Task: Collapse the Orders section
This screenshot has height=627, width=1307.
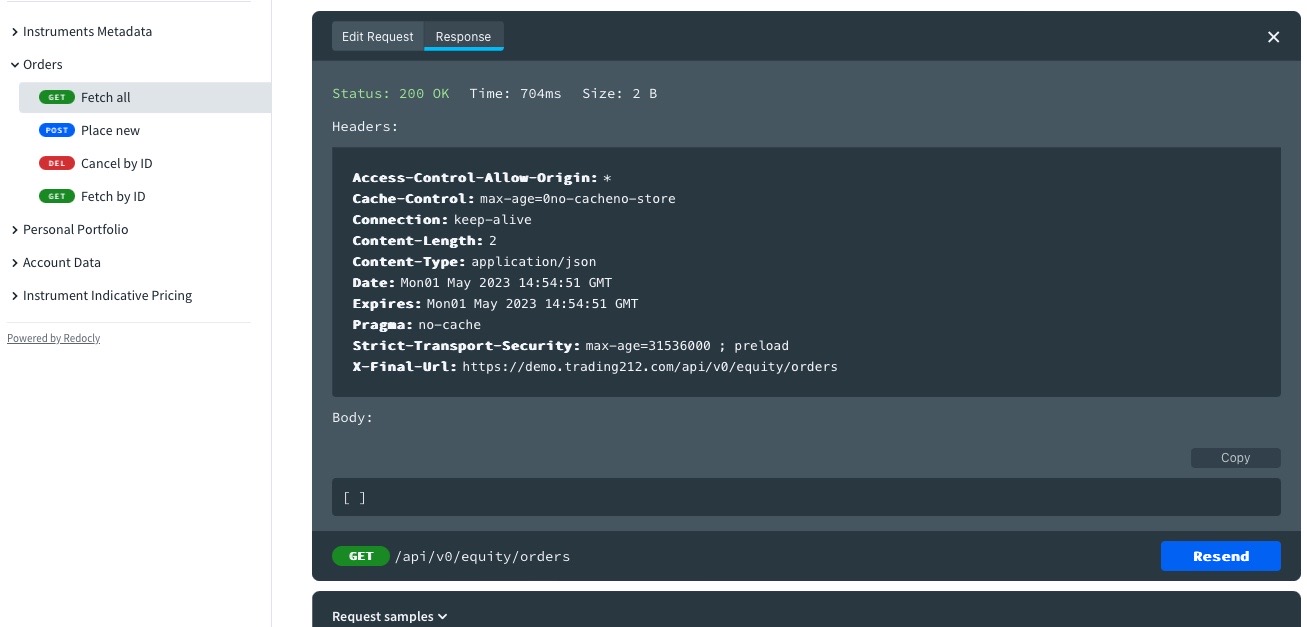Action: click(x=42, y=64)
